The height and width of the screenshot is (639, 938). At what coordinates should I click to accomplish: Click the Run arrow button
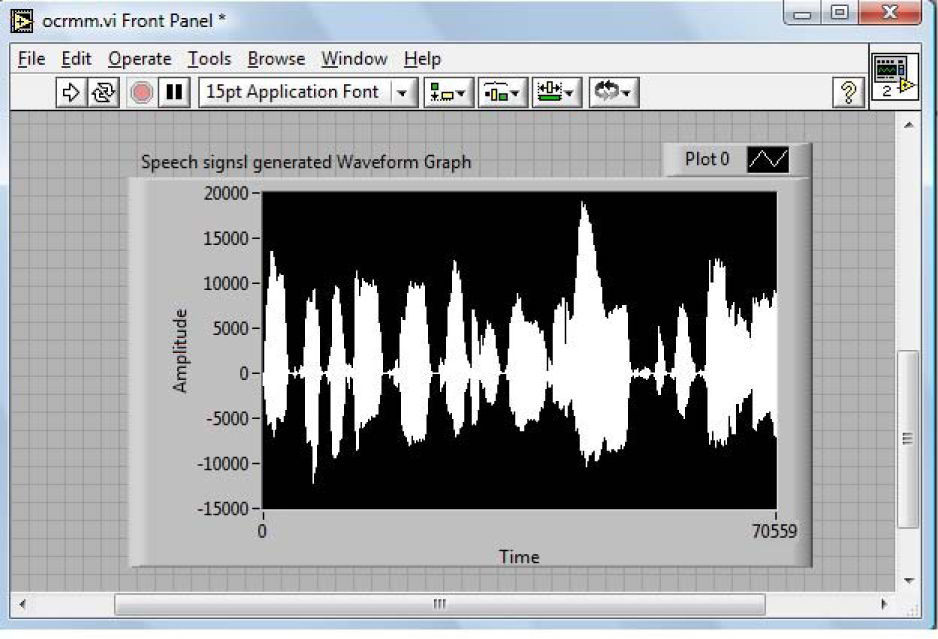(71, 93)
